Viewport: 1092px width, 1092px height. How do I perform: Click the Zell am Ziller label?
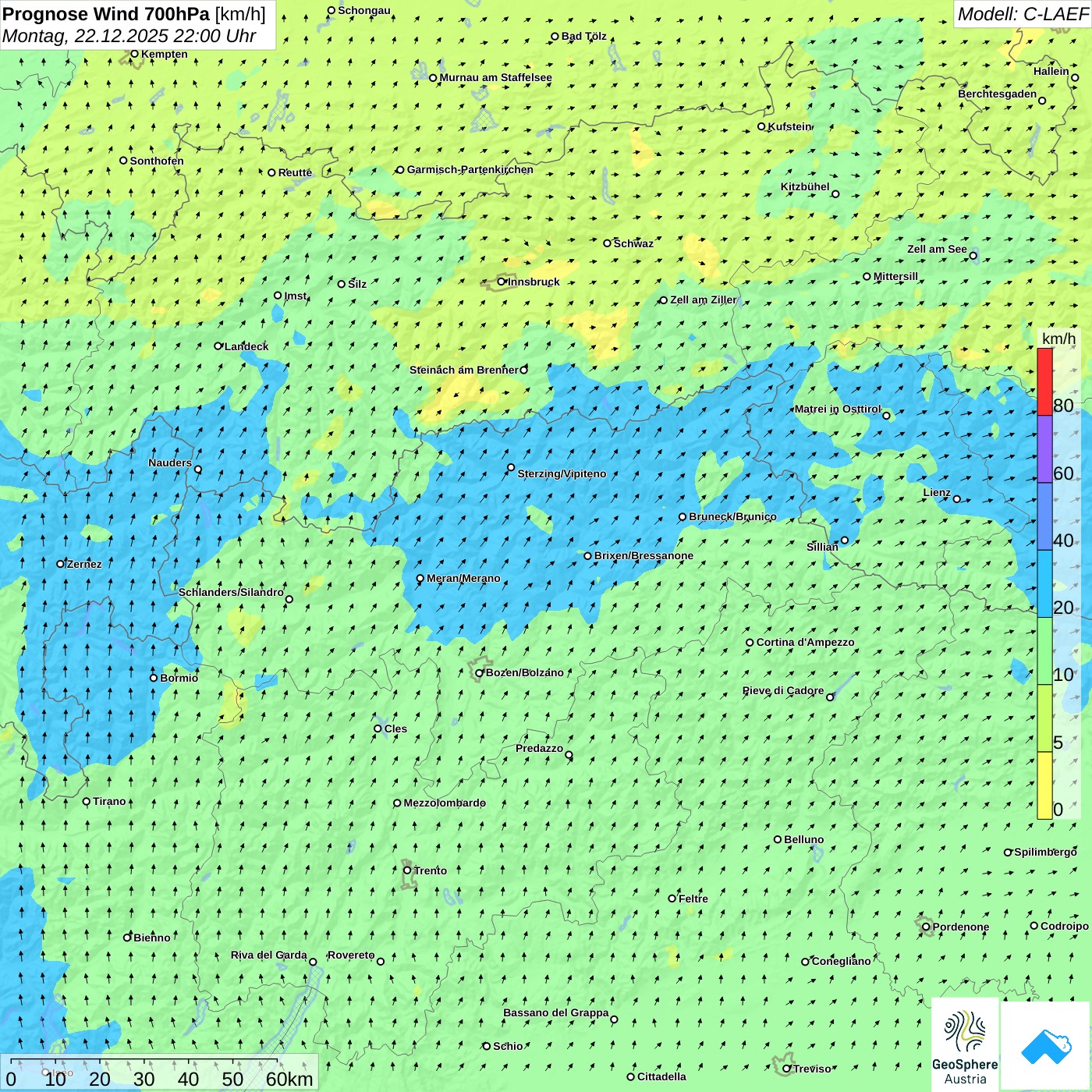coord(703,300)
